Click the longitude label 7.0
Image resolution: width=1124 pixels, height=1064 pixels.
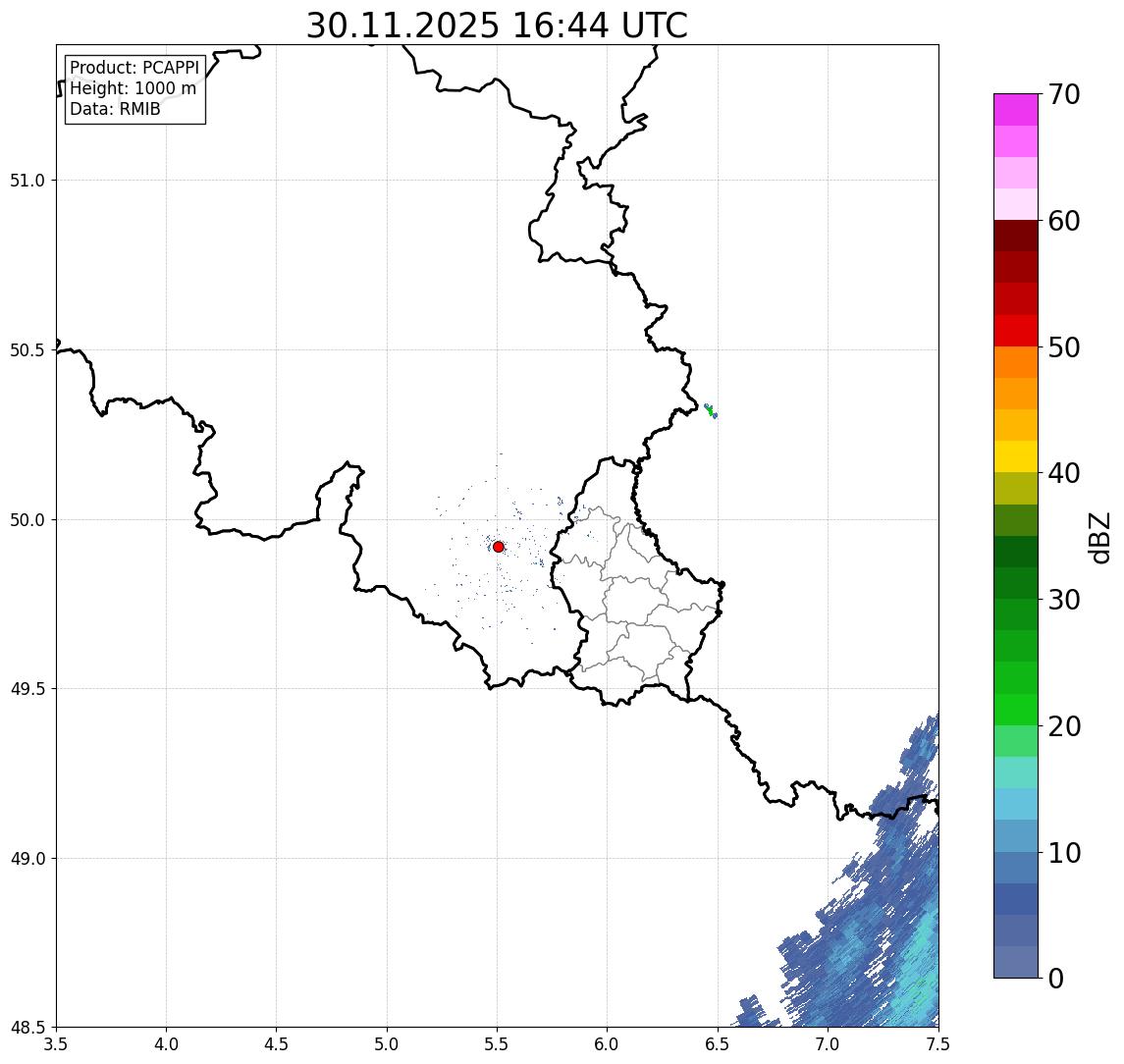tap(828, 1044)
